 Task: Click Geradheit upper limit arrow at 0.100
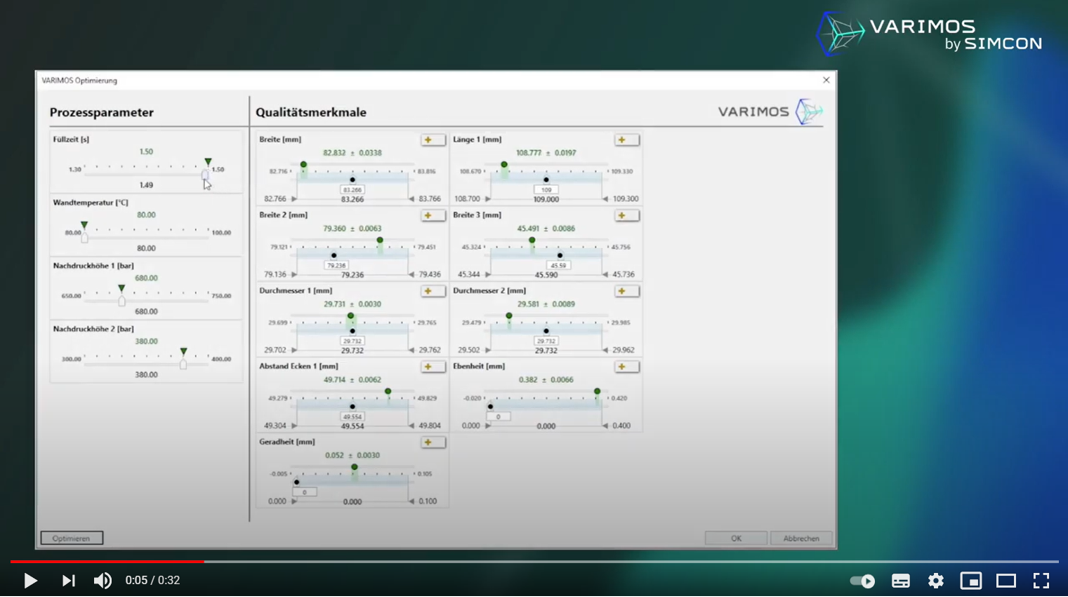coord(411,502)
